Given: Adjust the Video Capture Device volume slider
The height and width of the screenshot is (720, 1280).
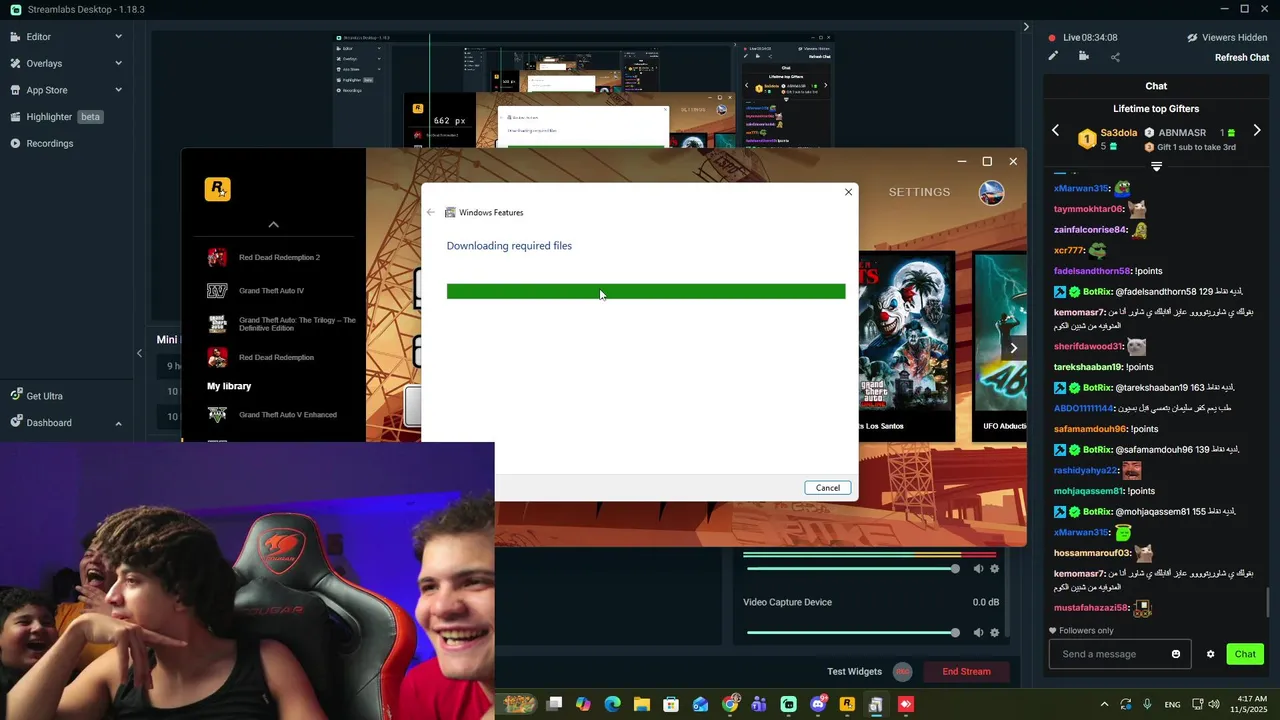Looking at the screenshot, I should coord(853,633).
